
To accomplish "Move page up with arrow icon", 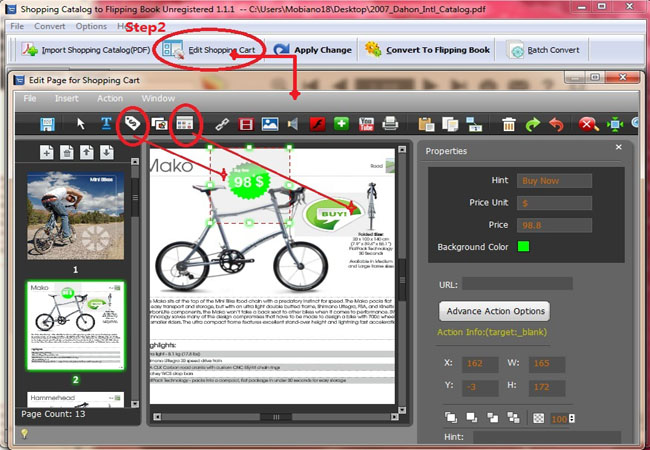I will click(x=86, y=152).
